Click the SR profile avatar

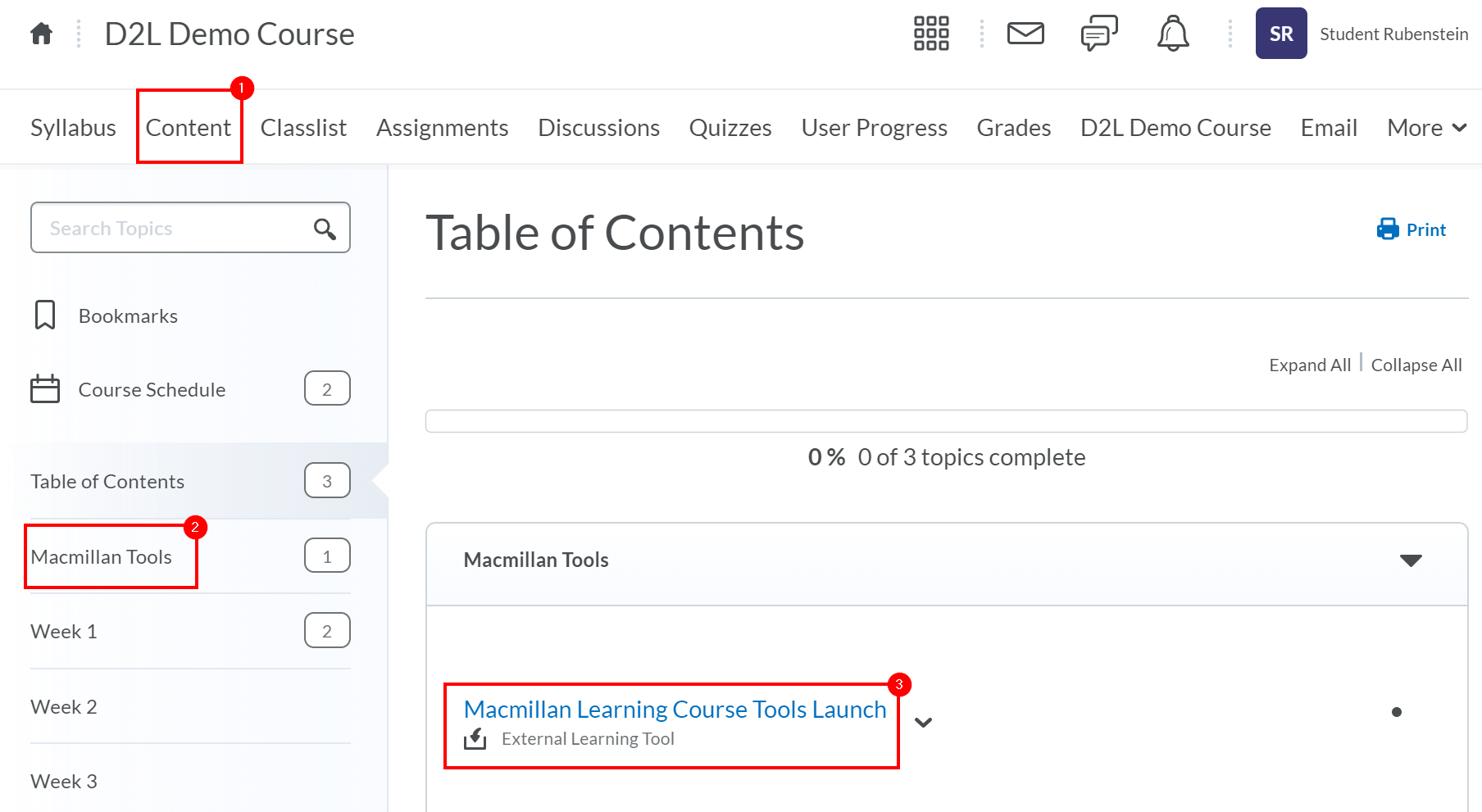click(x=1280, y=34)
